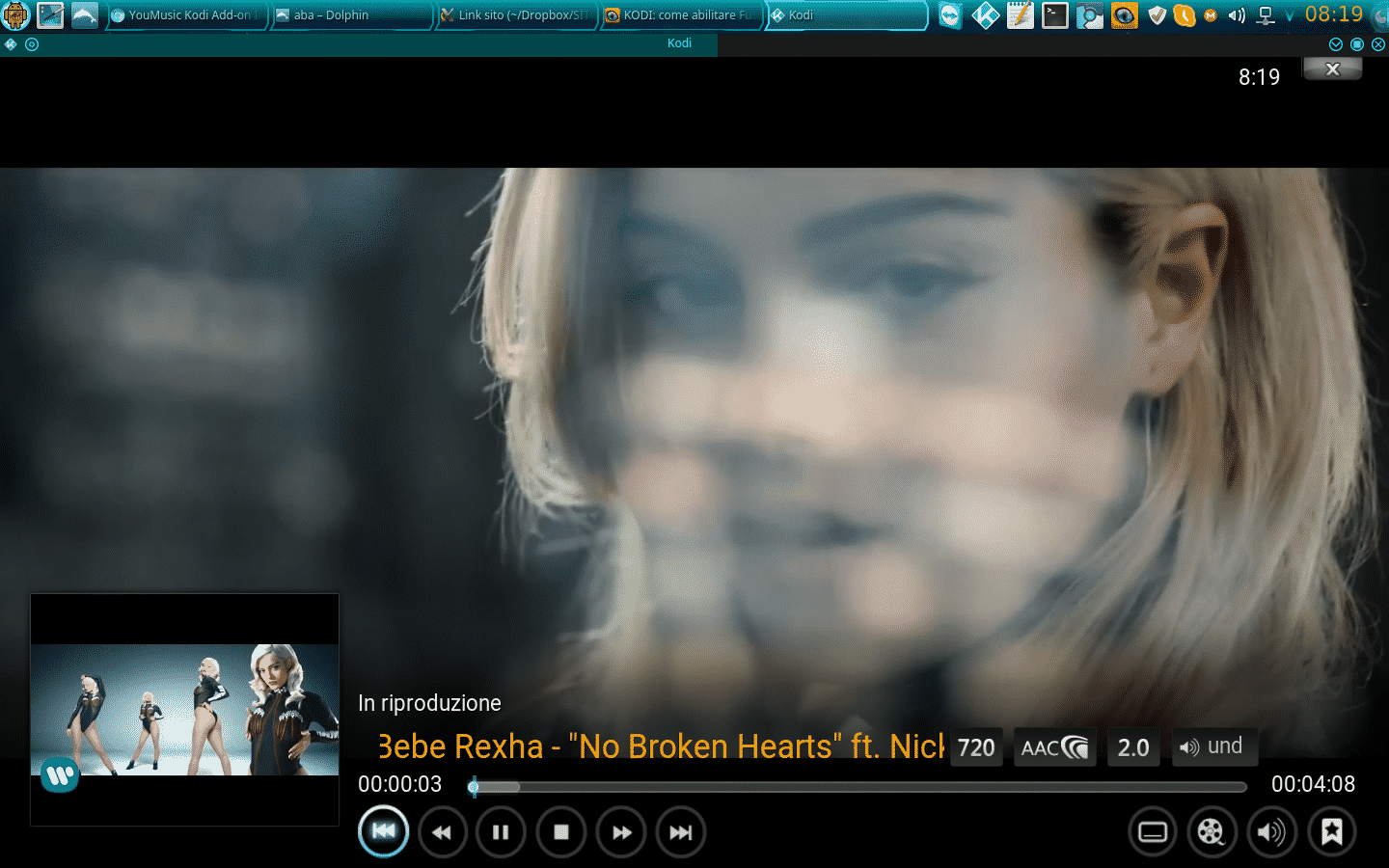The width and height of the screenshot is (1389, 868).
Task: Open Kodi window menu icon in titlebar
Action: [11, 44]
